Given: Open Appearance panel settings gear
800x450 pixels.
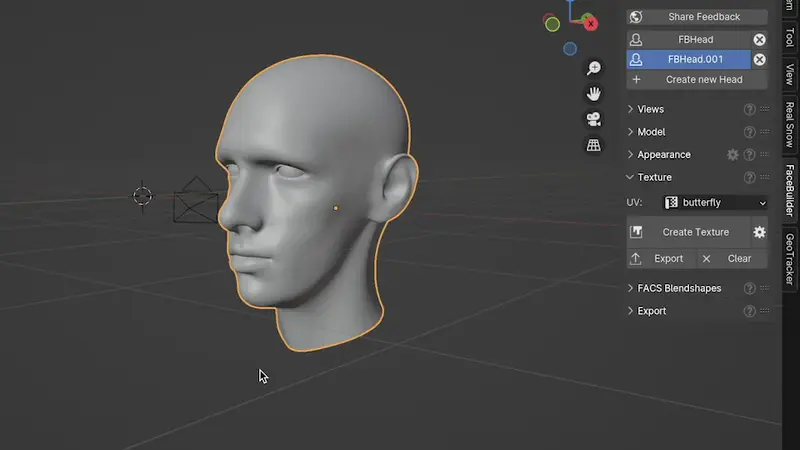Looking at the screenshot, I should tap(733, 155).
